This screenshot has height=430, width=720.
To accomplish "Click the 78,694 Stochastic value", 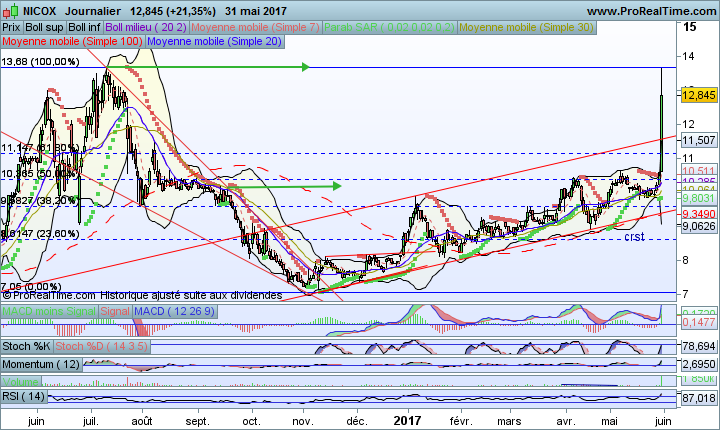I will click(698, 346).
